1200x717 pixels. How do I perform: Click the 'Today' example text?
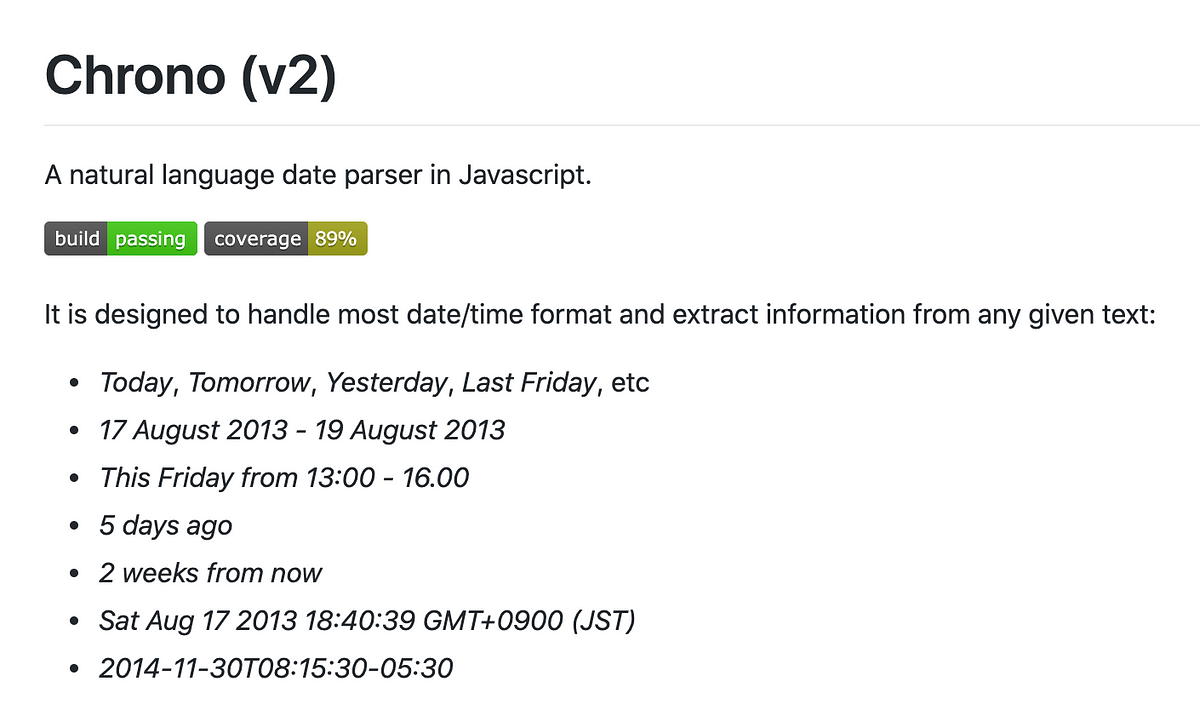(x=136, y=383)
